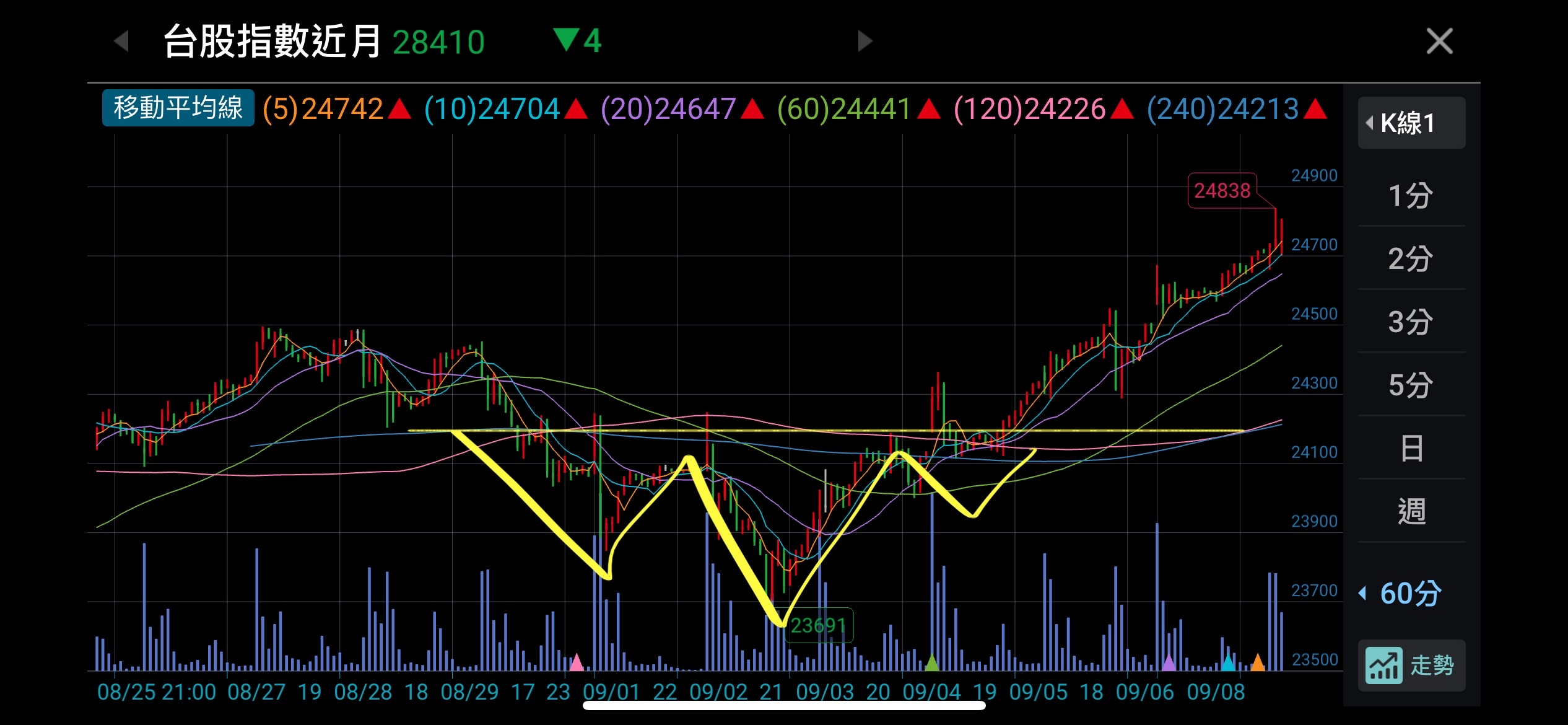This screenshot has height=725, width=1568.
Task: Select the 週 weekly timeframe
Action: click(1411, 511)
